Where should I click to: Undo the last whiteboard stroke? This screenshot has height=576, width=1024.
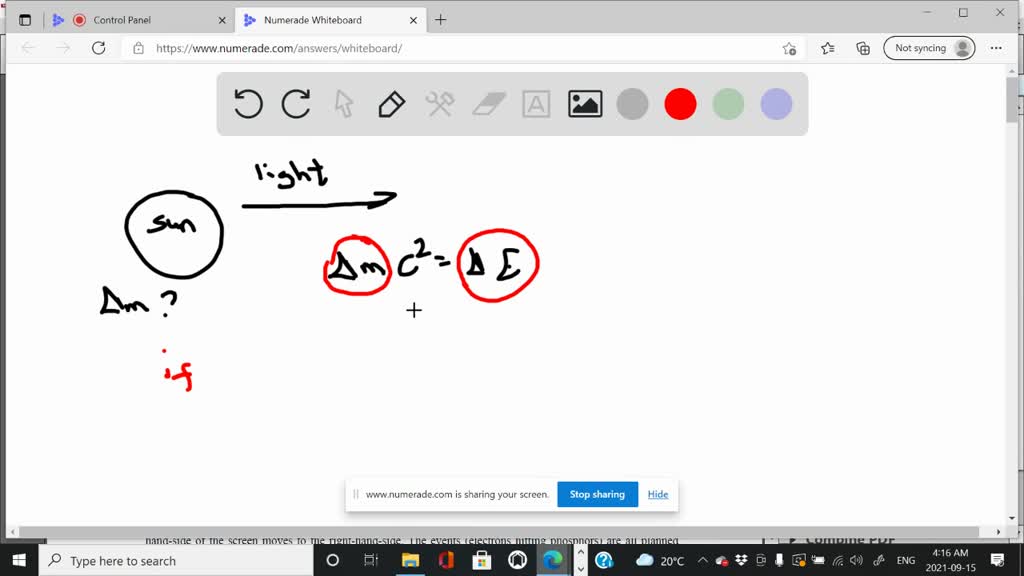coord(248,104)
